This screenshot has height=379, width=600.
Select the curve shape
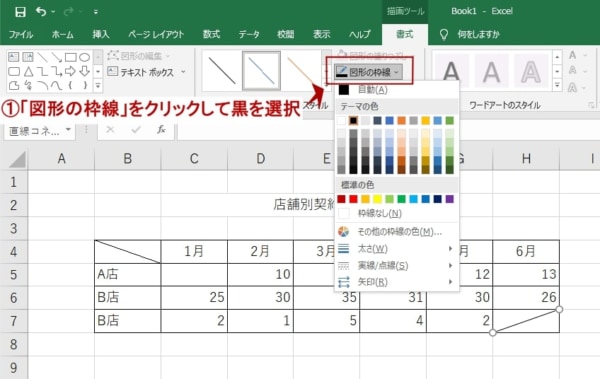coord(56,85)
